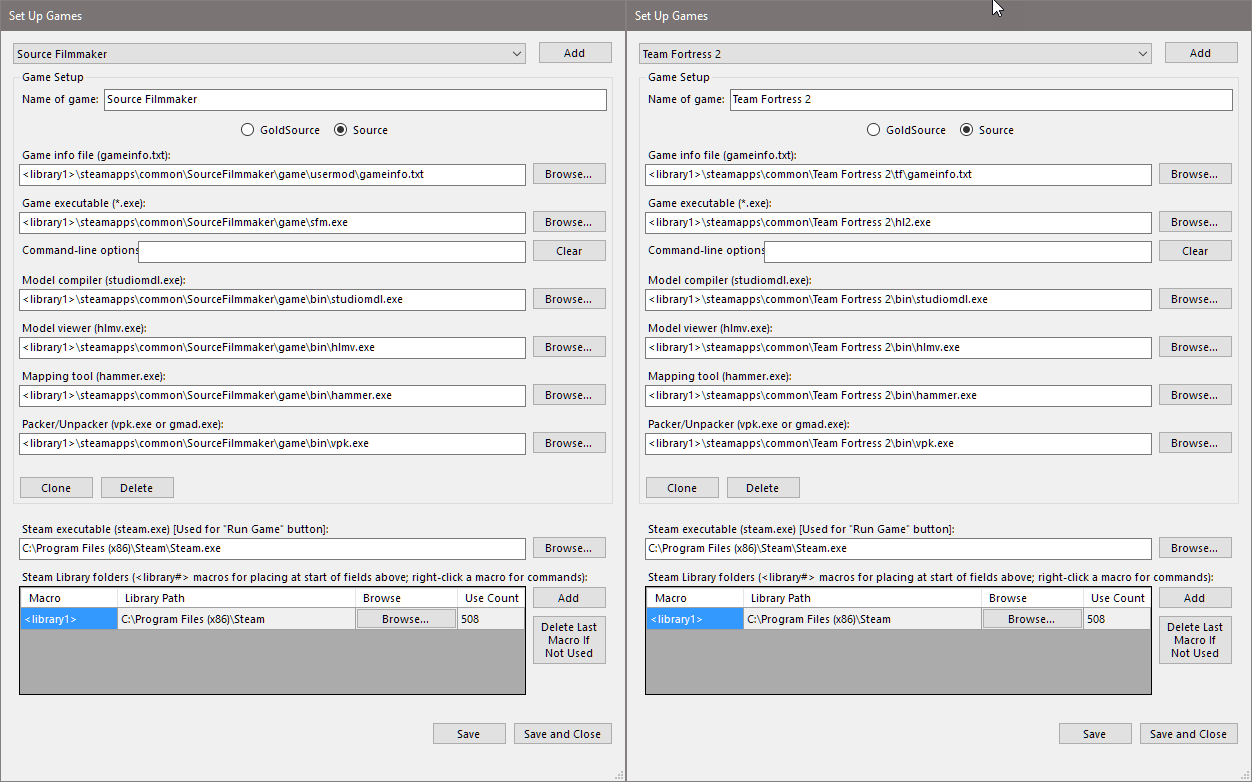This screenshot has height=782, width=1252.
Task: Edit SourceFilmmaker hlmv.exe path field
Action: [x=272, y=347]
